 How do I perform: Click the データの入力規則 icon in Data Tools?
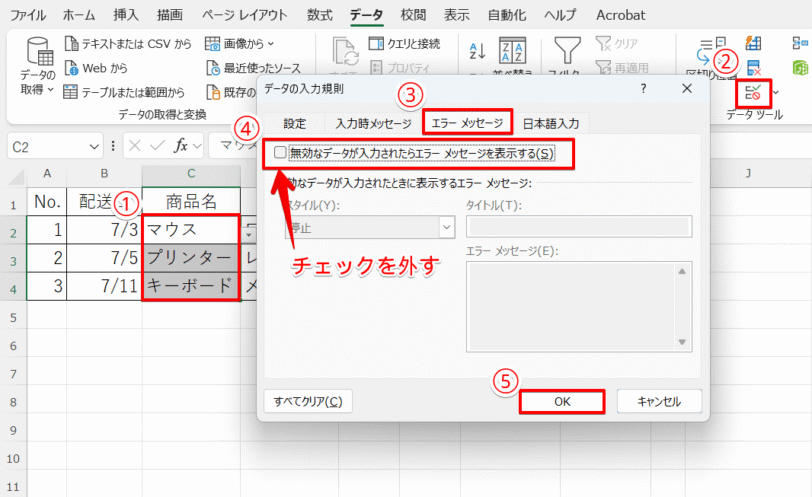pyautogui.click(x=752, y=93)
